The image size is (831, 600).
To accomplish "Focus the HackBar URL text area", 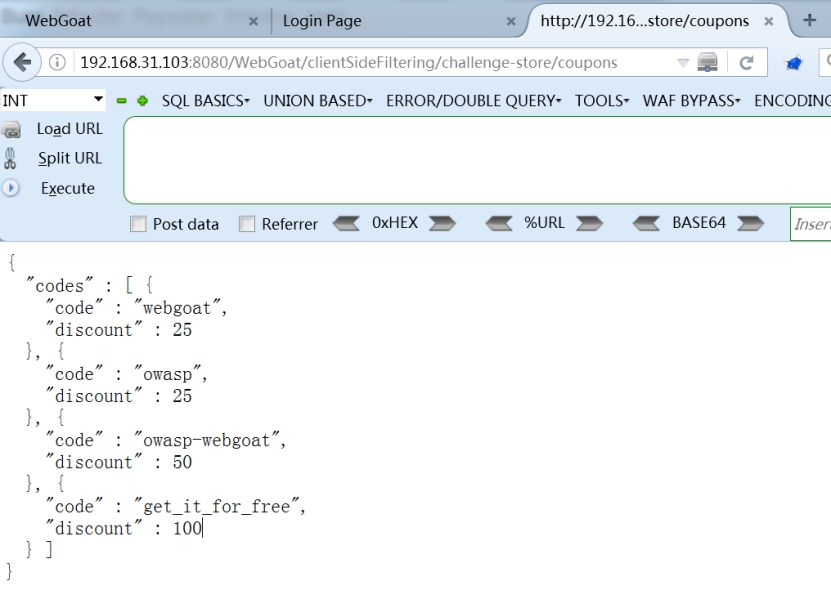I will click(477, 161).
